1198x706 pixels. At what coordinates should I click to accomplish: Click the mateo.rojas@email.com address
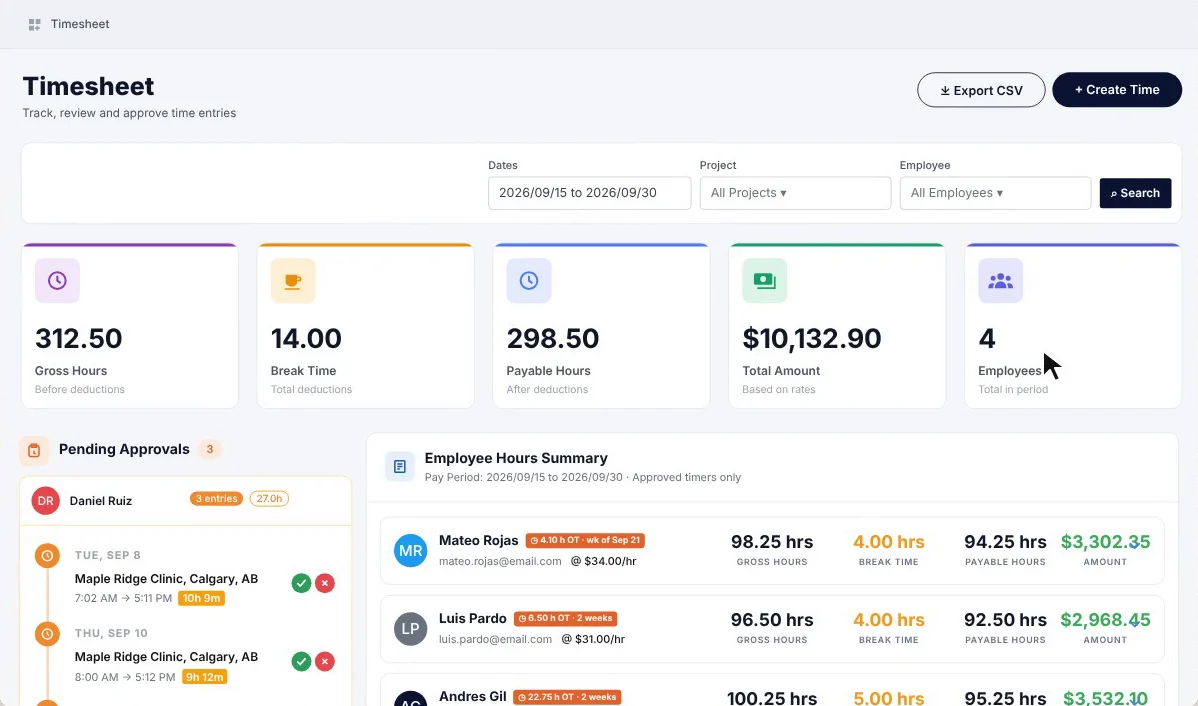500,562
